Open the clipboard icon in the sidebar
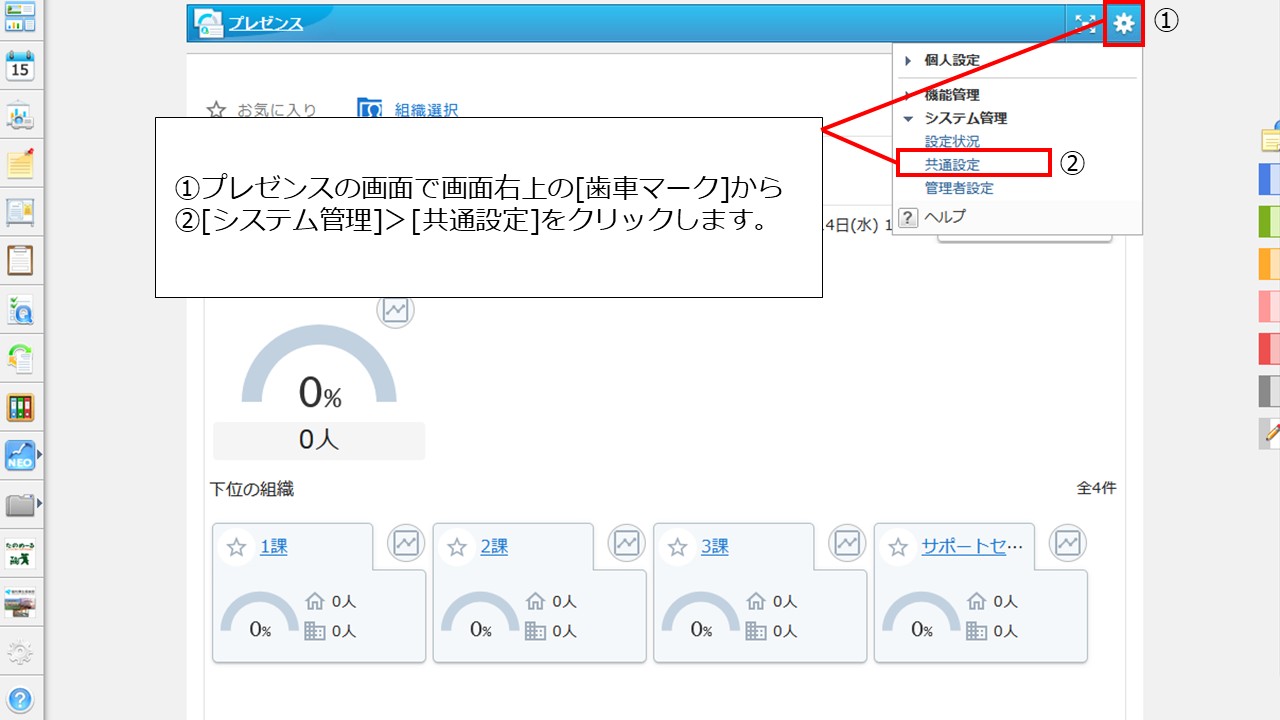This screenshot has height=720, width=1280. coord(20,260)
